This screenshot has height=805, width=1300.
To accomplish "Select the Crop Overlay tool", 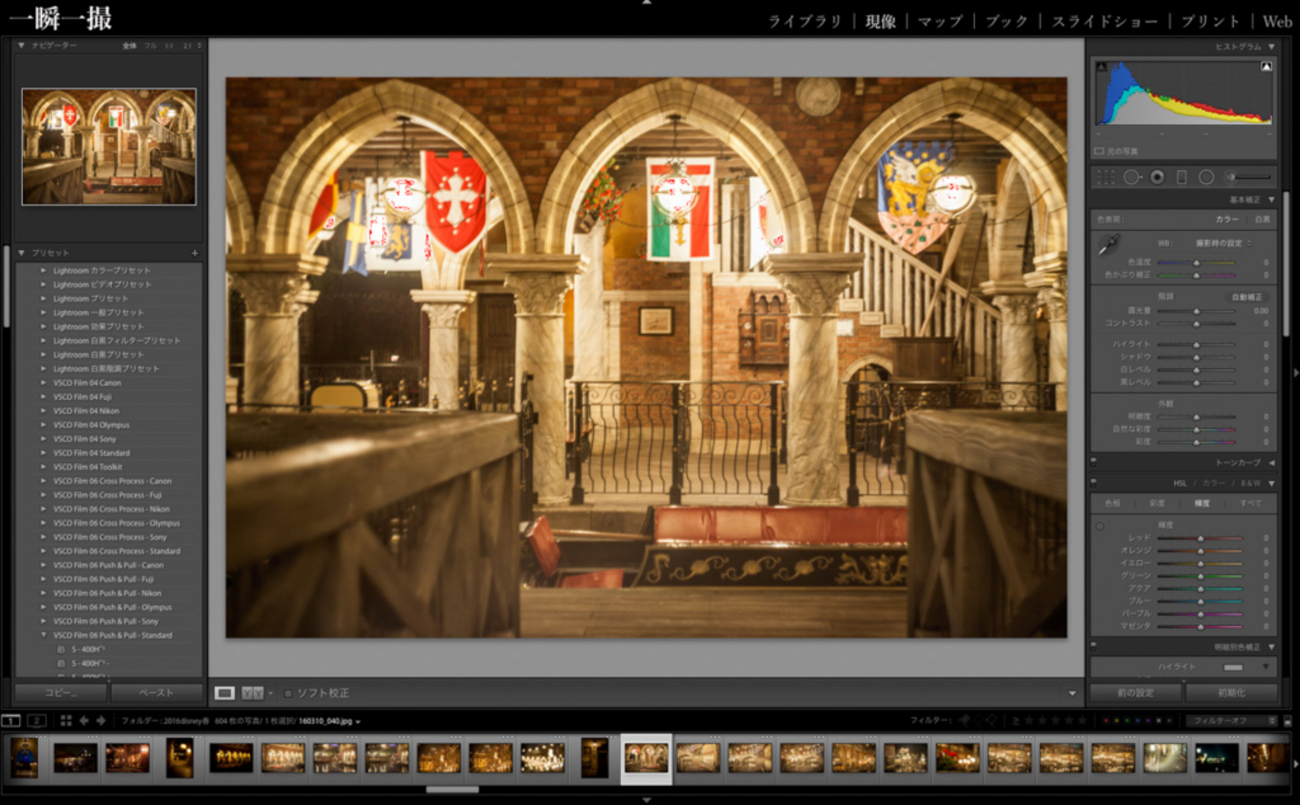I will point(1106,177).
